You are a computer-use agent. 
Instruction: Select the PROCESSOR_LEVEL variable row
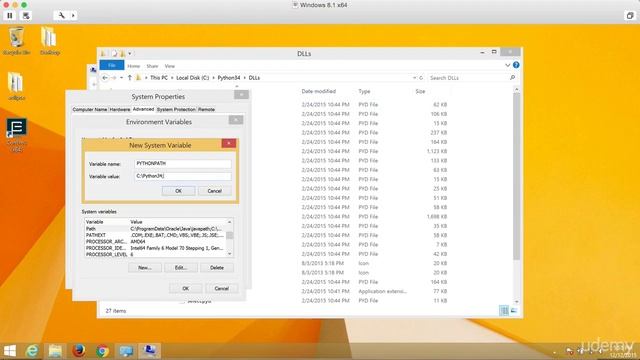(155, 254)
